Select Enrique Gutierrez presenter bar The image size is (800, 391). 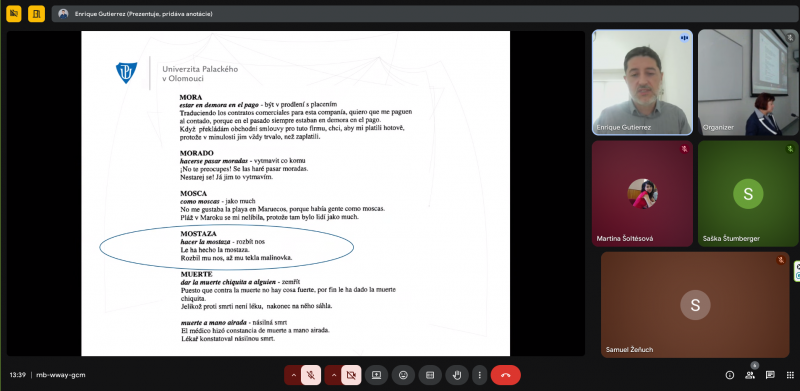(x=424, y=14)
